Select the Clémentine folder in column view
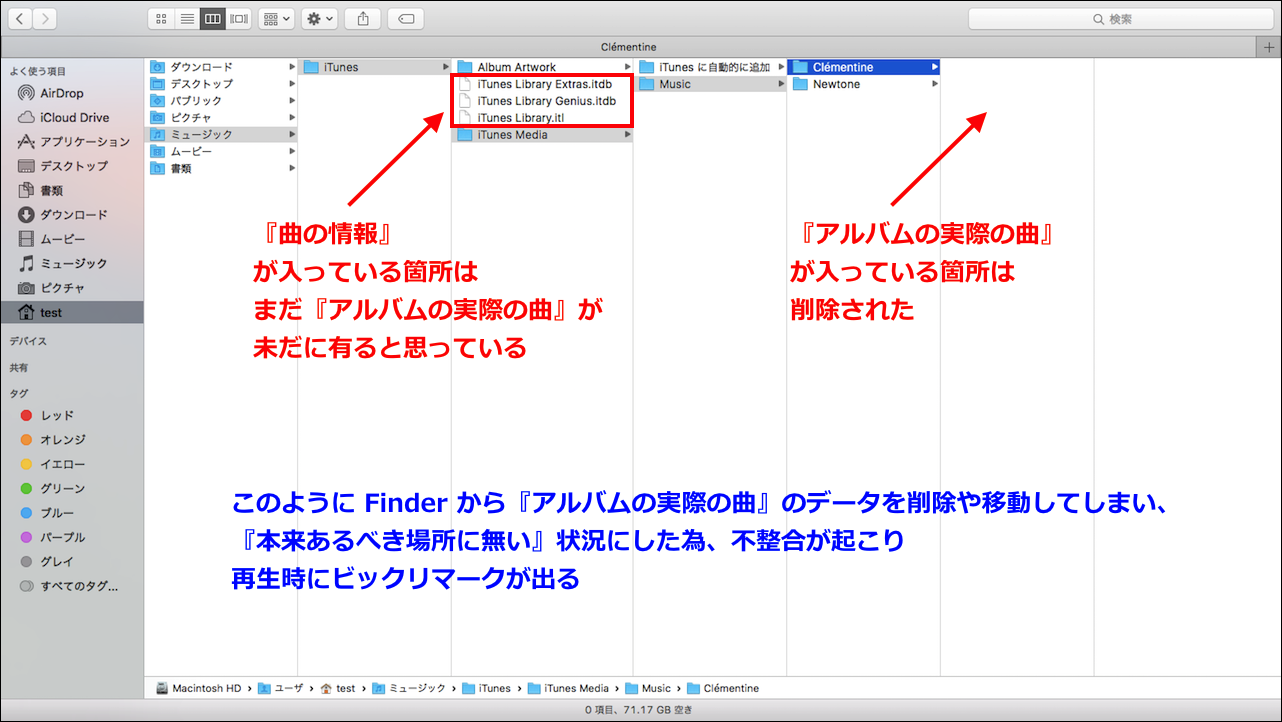The width and height of the screenshot is (1282, 722). pos(864,67)
